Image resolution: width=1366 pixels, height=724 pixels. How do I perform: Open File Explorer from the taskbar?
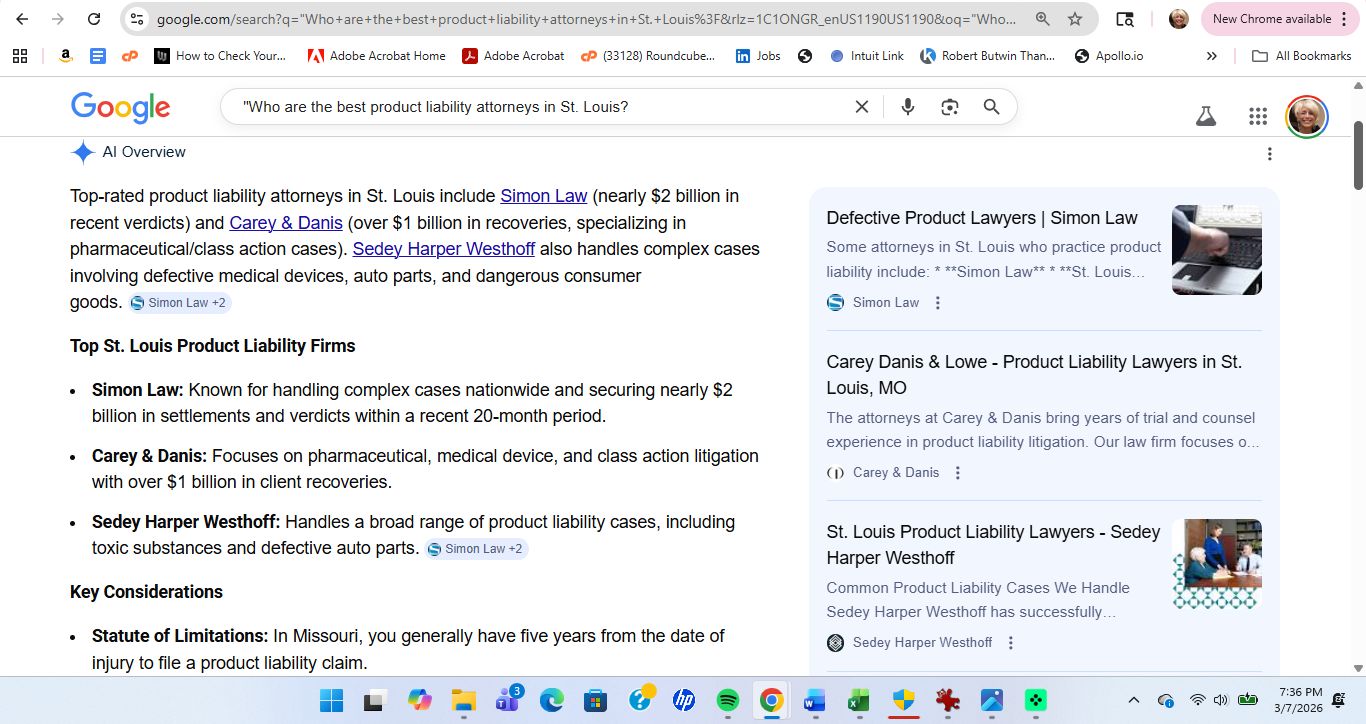[x=463, y=701]
